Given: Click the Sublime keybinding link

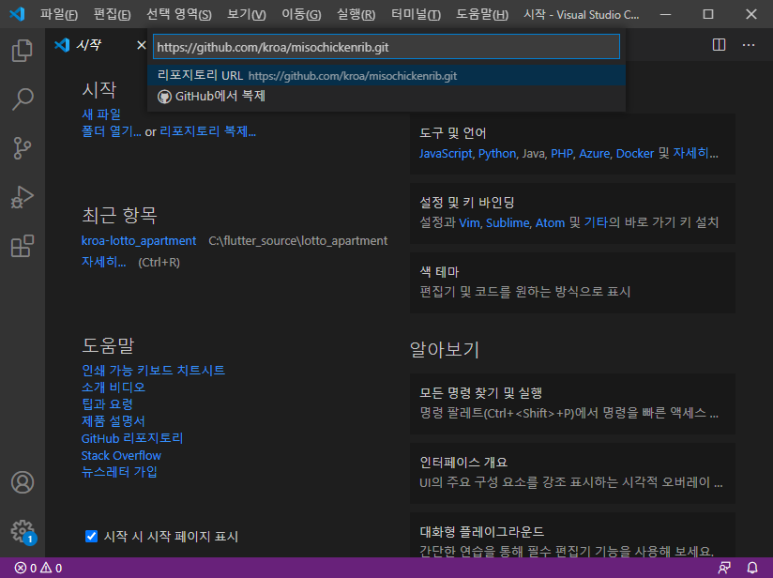Looking at the screenshot, I should (x=507, y=223).
